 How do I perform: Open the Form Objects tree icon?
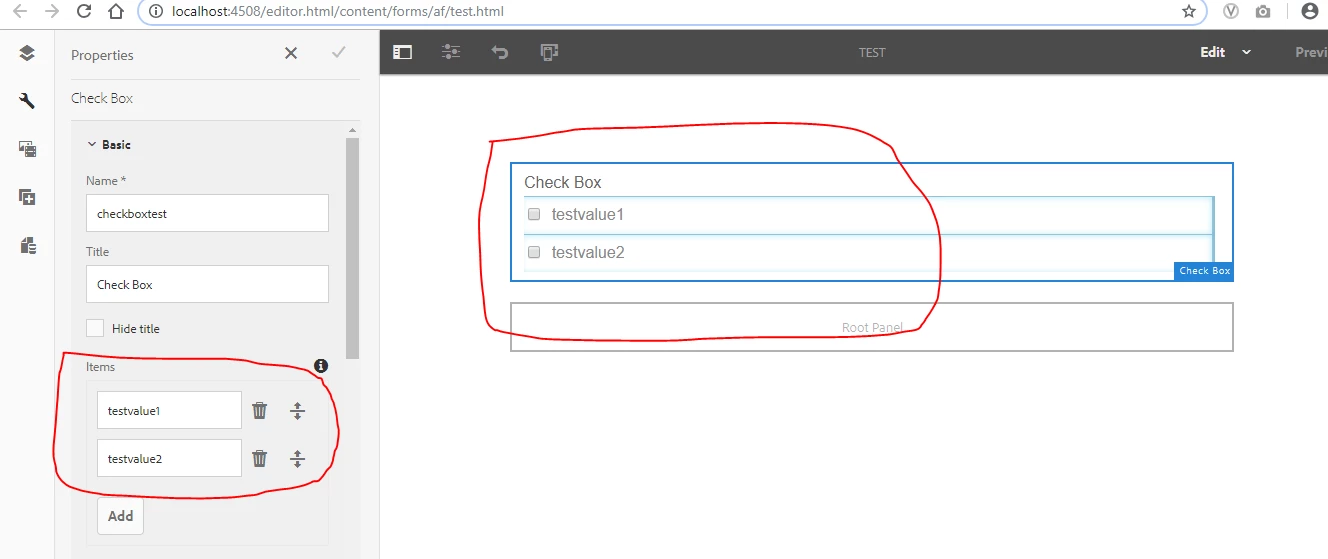27,245
